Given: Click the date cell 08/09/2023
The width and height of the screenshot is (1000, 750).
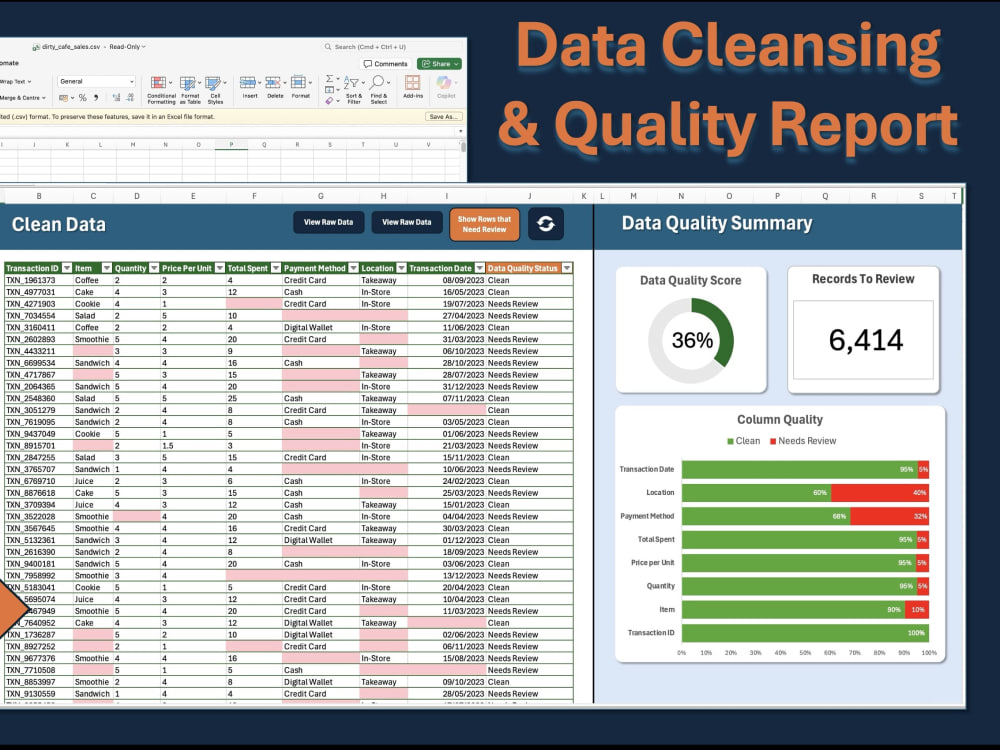Looking at the screenshot, I should pyautogui.click(x=446, y=280).
